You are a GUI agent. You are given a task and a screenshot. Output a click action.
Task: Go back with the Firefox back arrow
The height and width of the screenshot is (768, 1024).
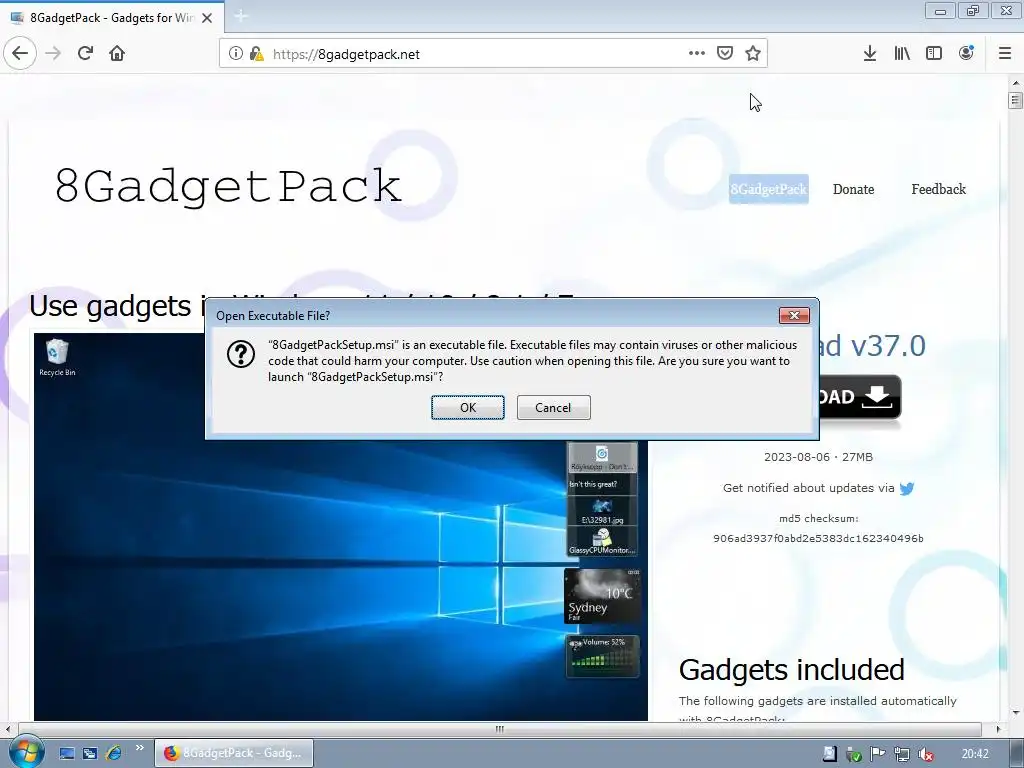(20, 54)
